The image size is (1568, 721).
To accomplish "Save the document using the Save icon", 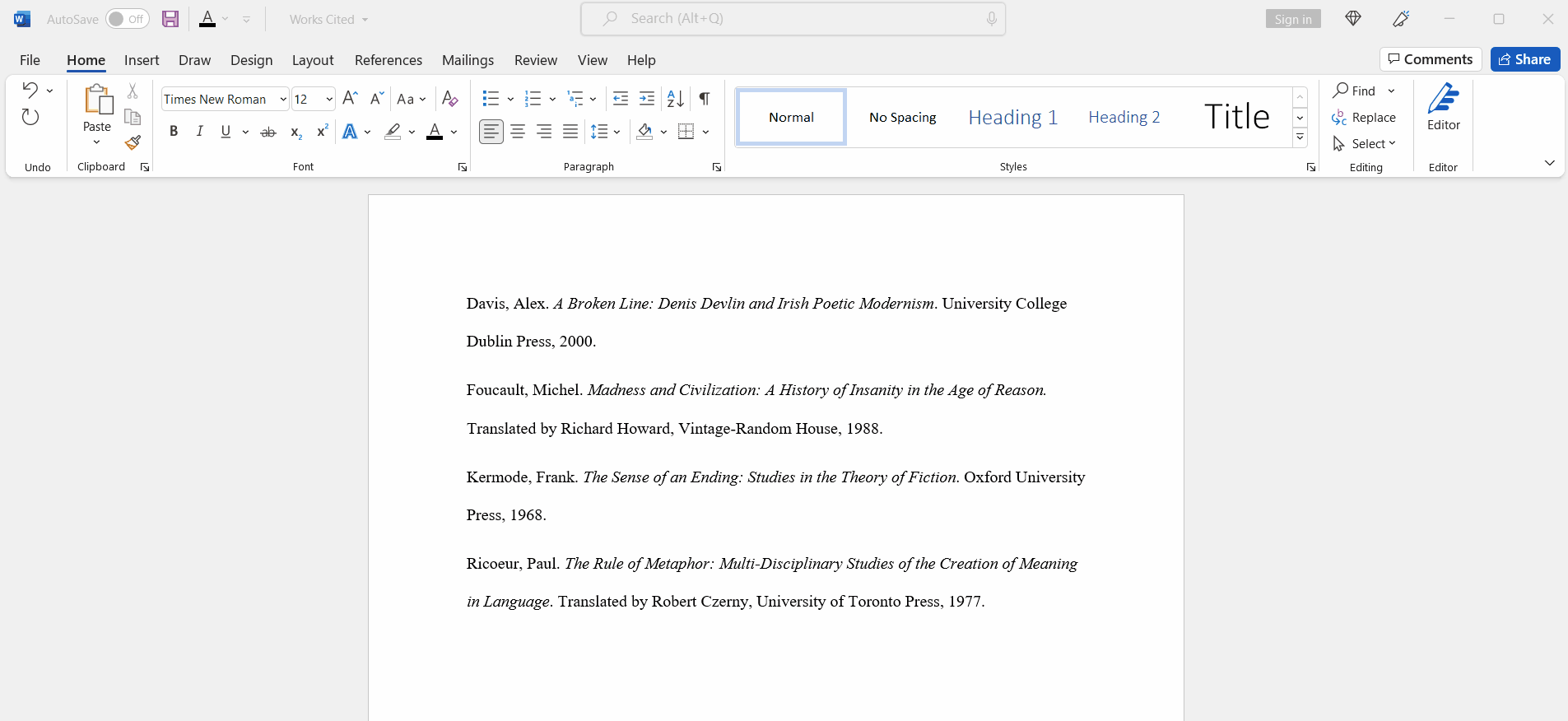I will tap(170, 19).
